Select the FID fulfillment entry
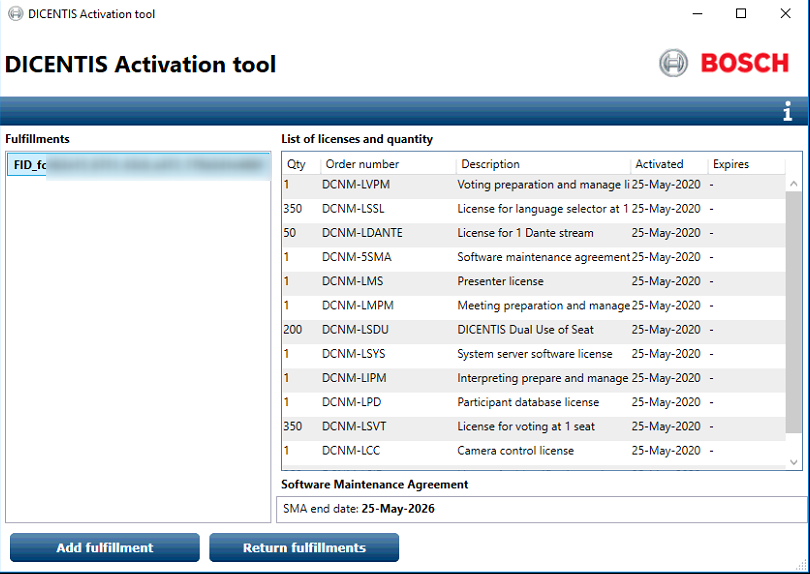The height and width of the screenshot is (574, 810). (138, 165)
